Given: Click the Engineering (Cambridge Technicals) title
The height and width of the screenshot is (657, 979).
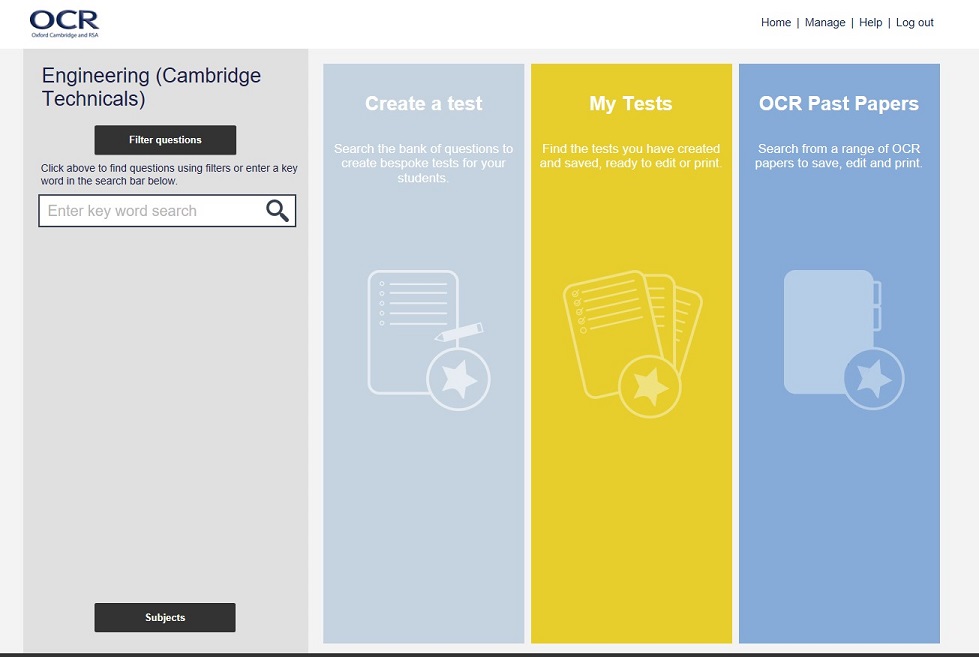Looking at the screenshot, I should (x=151, y=87).
